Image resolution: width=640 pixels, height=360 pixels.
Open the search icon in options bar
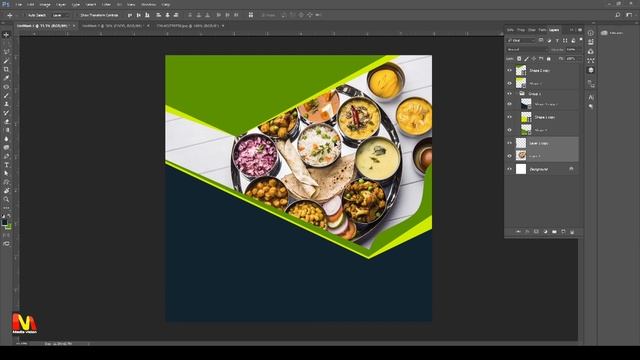tap(618, 15)
